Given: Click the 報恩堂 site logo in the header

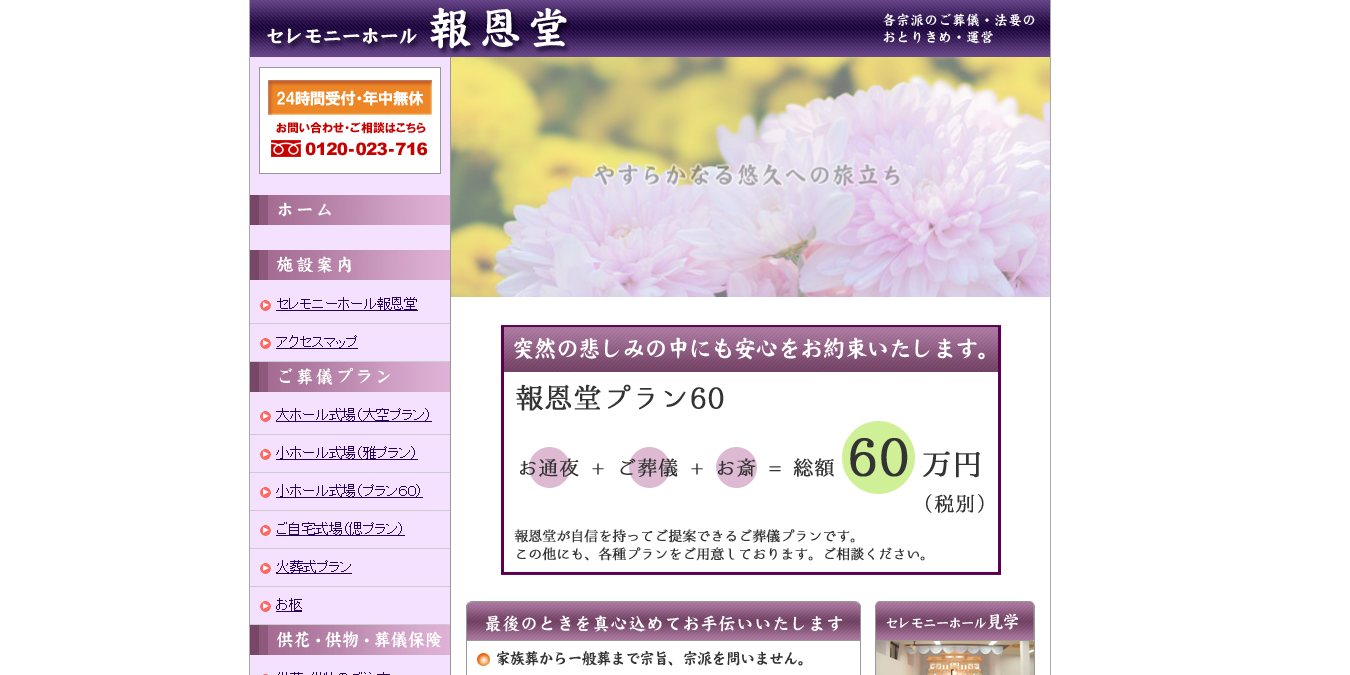Looking at the screenshot, I should [x=499, y=29].
